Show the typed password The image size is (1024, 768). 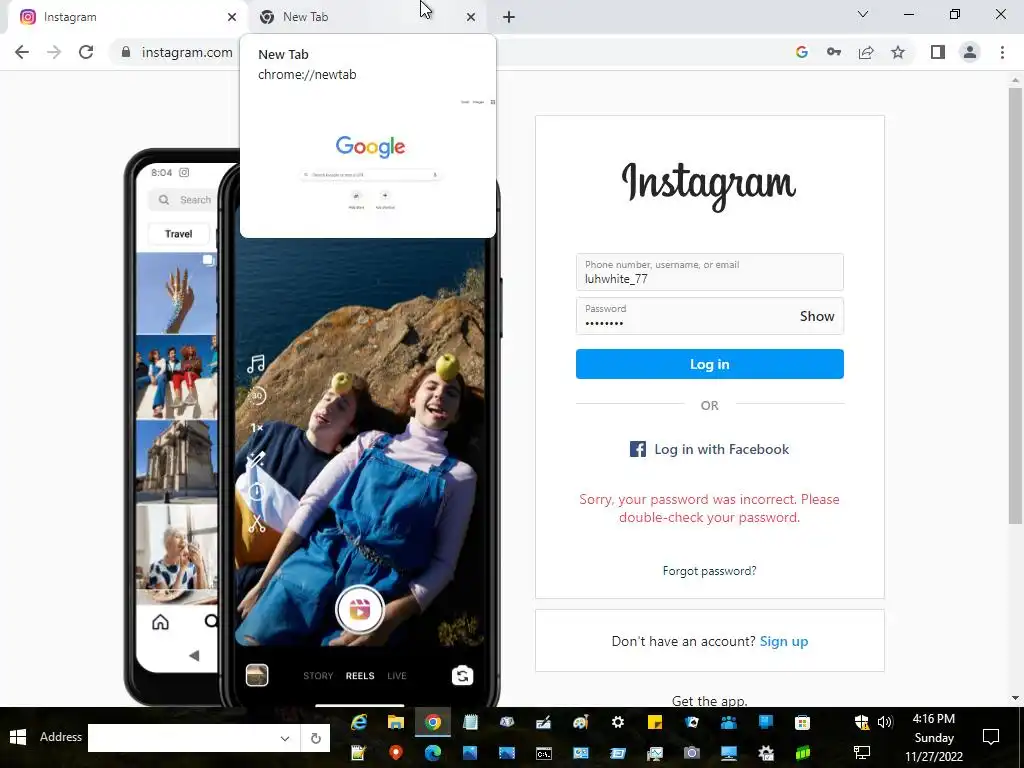pyautogui.click(x=817, y=316)
